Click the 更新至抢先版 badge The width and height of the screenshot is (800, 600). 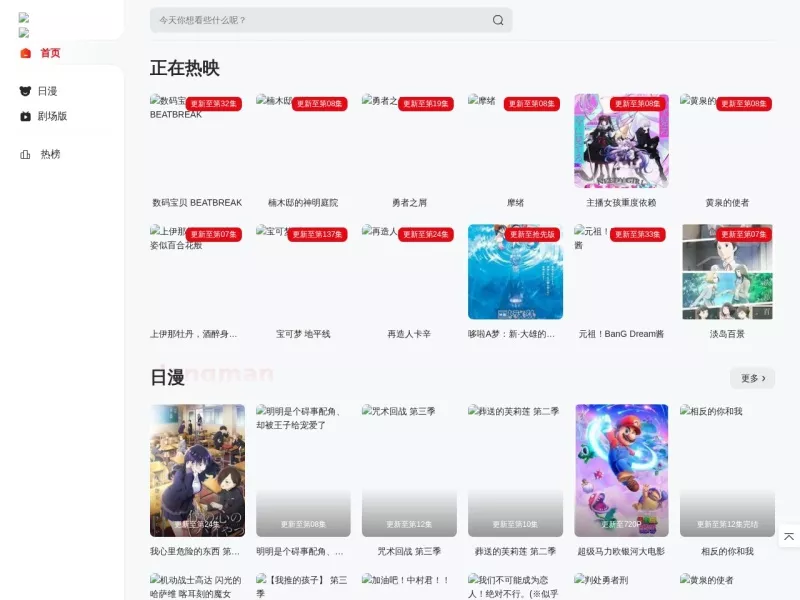point(532,234)
